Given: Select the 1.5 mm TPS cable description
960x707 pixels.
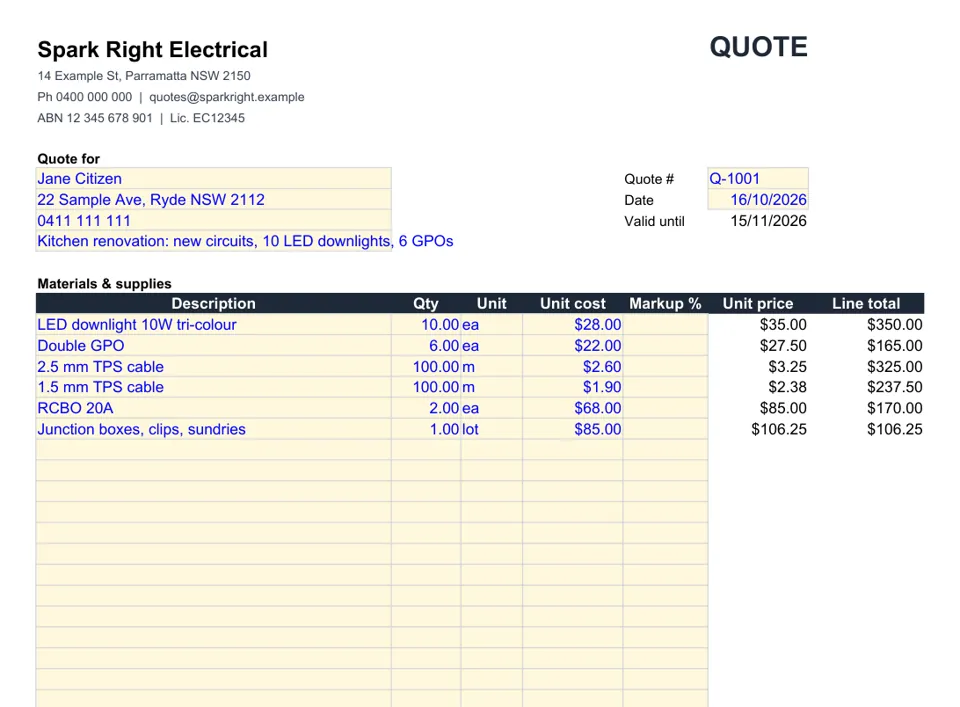Looking at the screenshot, I should tap(214, 387).
